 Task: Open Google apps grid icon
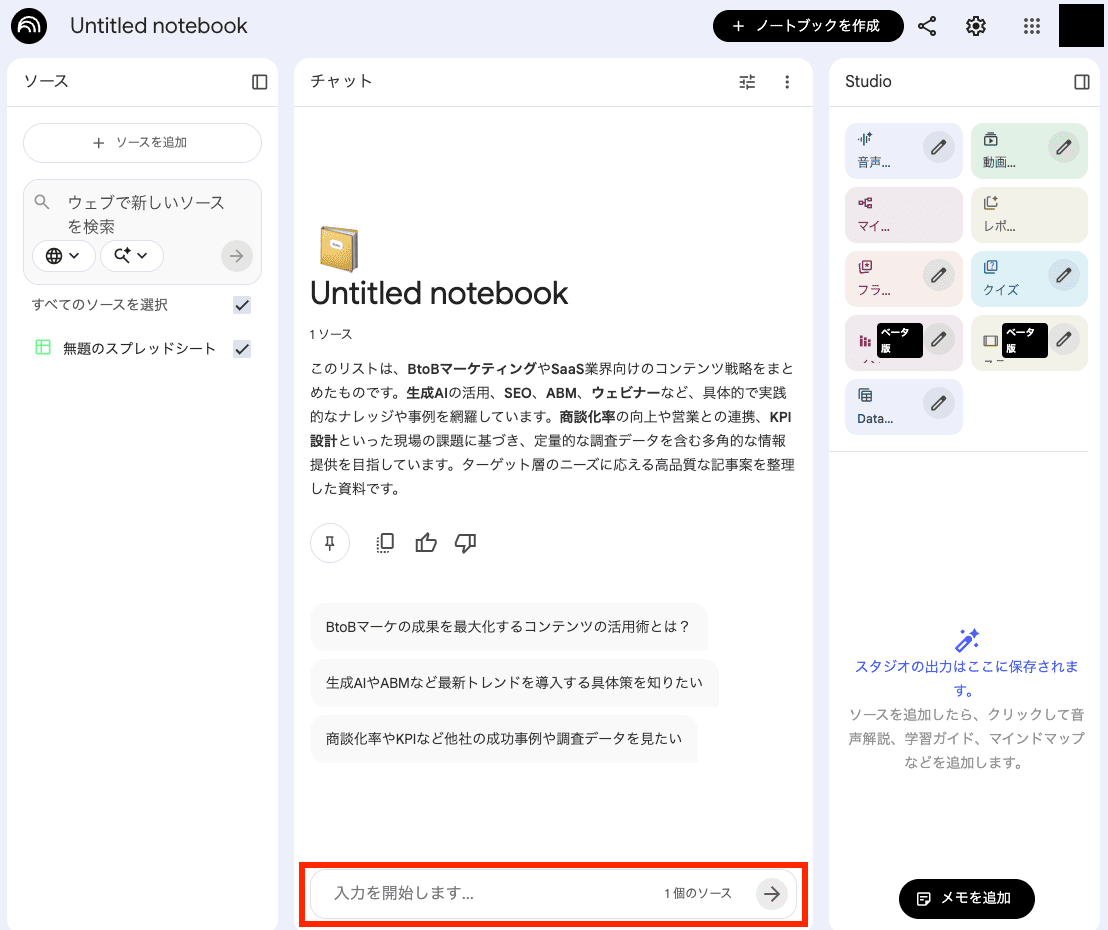[1032, 26]
